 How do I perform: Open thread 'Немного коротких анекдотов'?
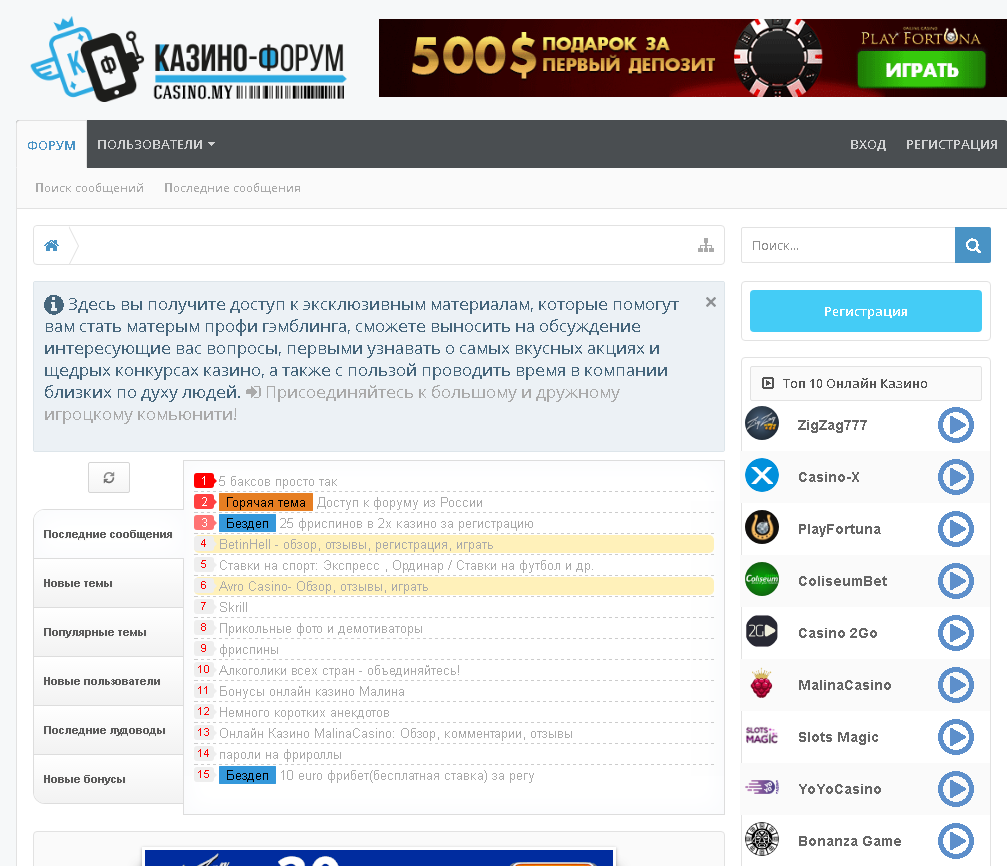tap(304, 712)
